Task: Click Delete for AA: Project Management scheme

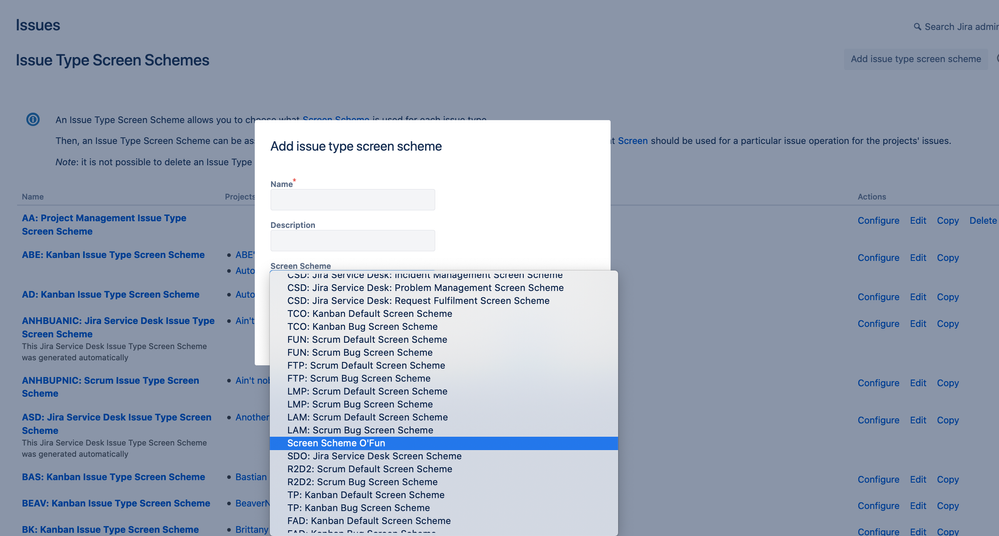Action: 983,221
